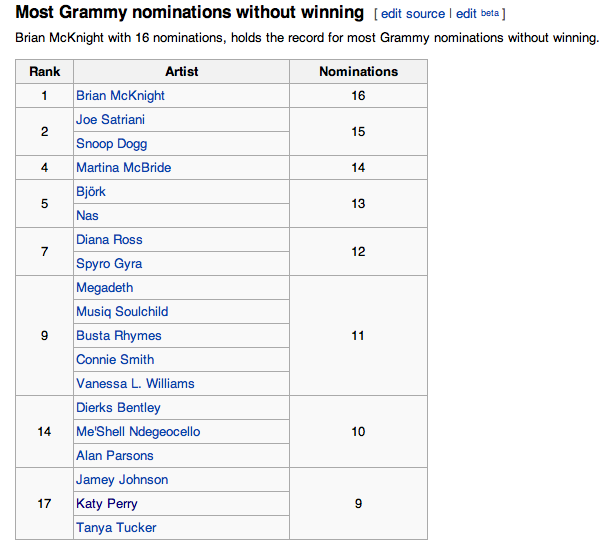606x553 pixels.
Task: Open the Nas artist link
Action: click(x=87, y=216)
